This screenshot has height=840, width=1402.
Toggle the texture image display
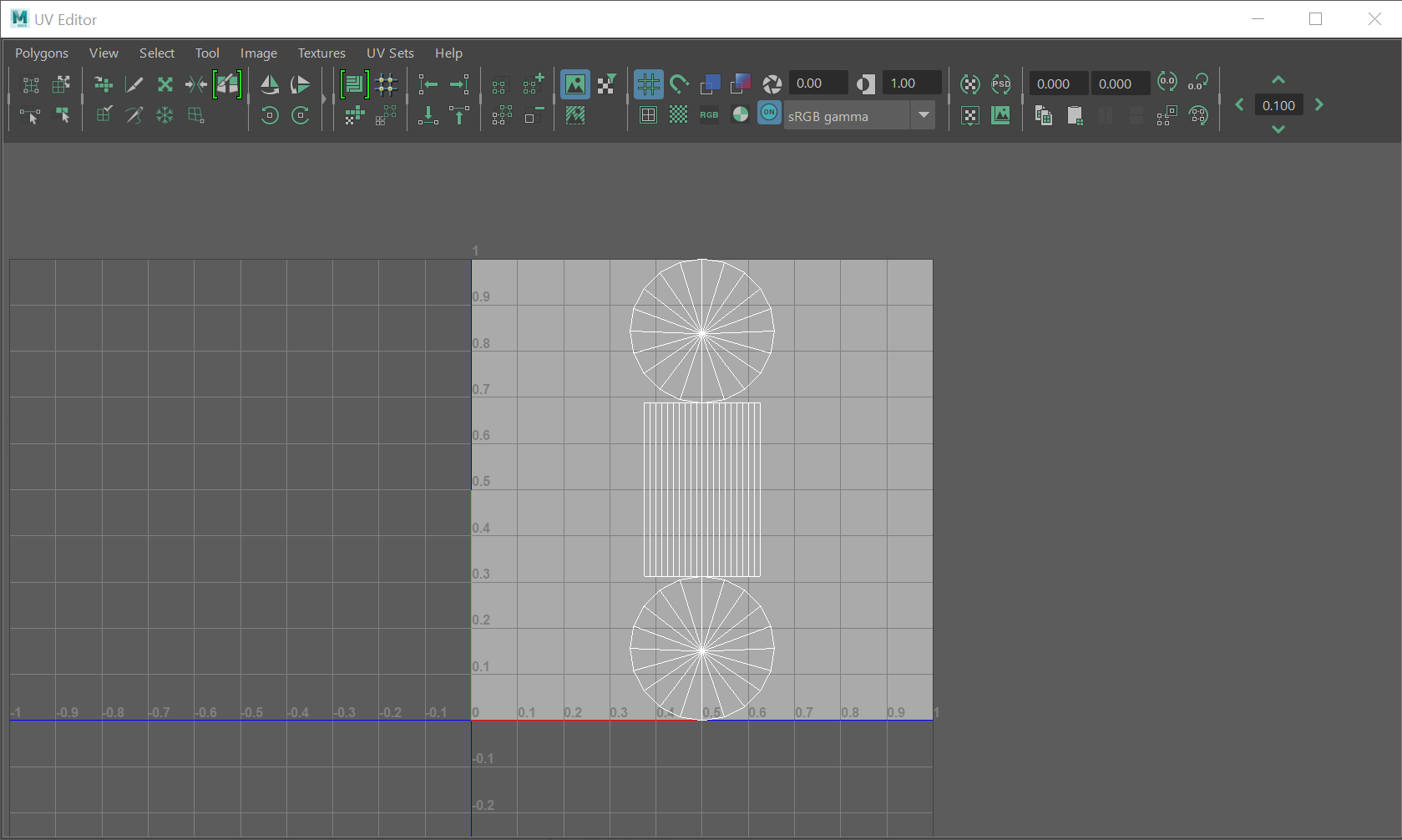point(575,83)
